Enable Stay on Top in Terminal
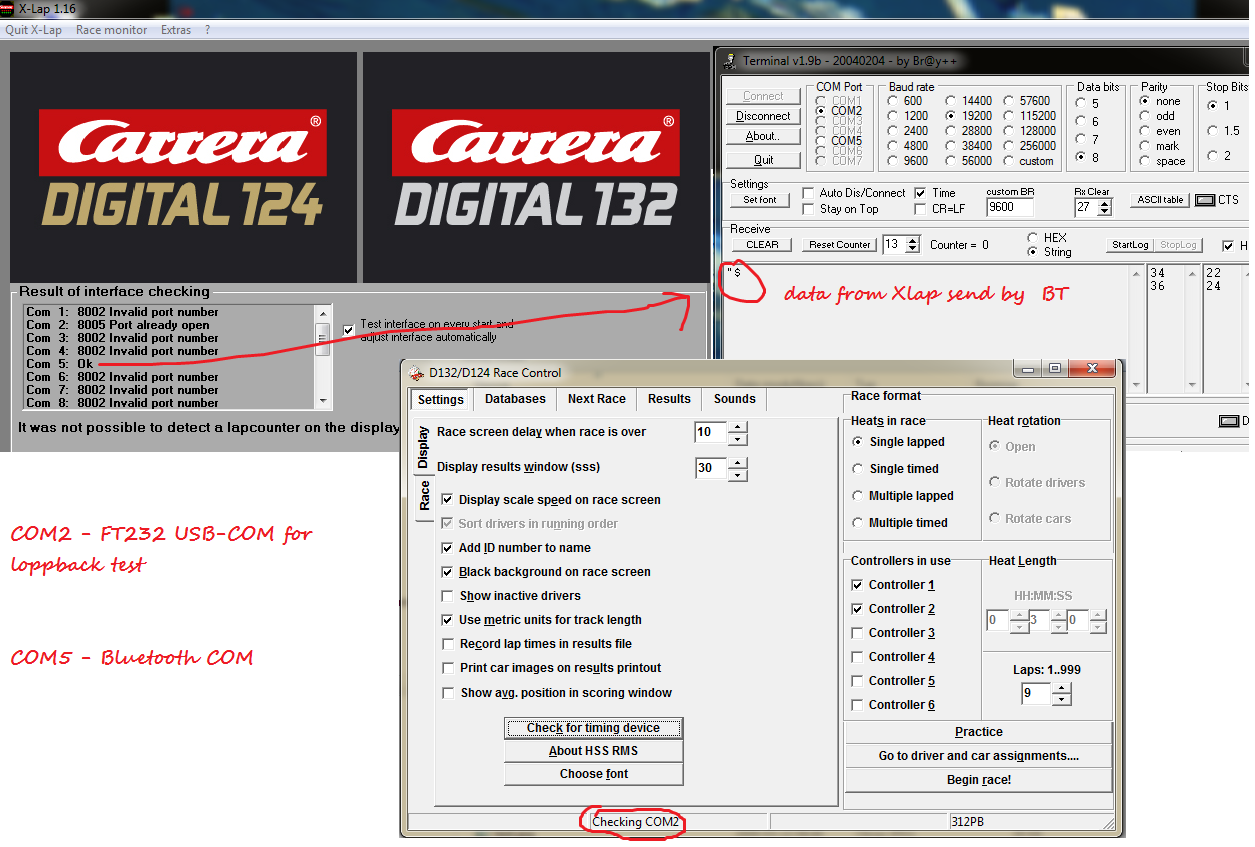1255x847 pixels. pyautogui.click(x=808, y=209)
